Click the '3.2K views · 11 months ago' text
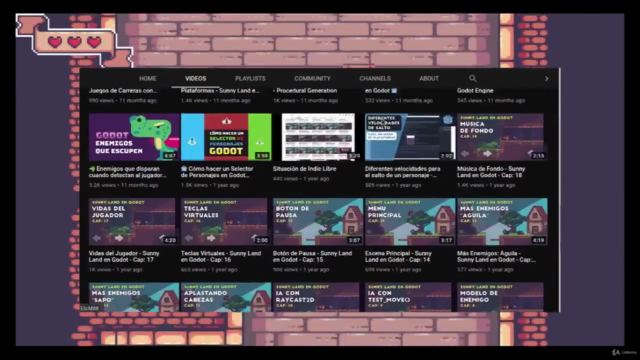The width and height of the screenshot is (640, 360). point(123,185)
